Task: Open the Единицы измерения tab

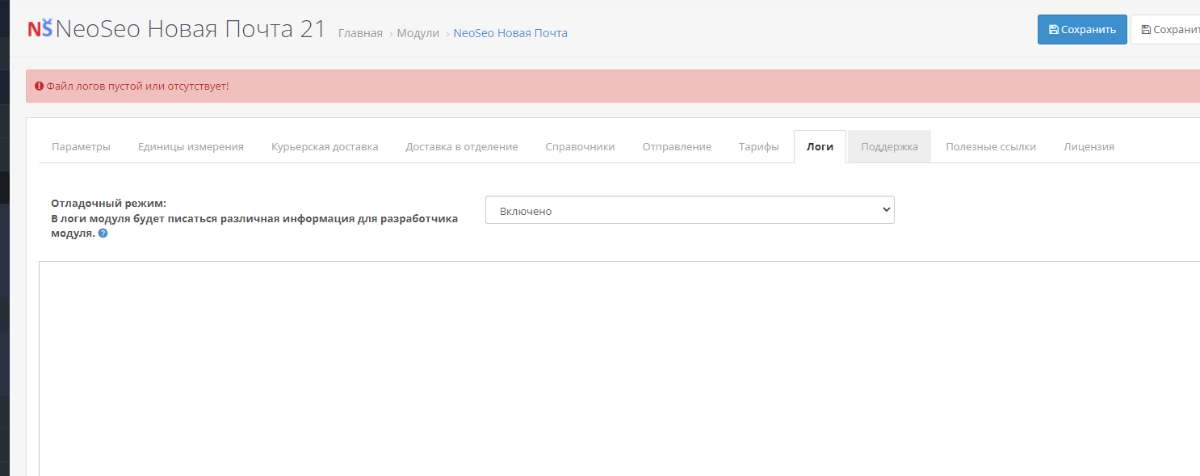Action: pyautogui.click(x=191, y=146)
